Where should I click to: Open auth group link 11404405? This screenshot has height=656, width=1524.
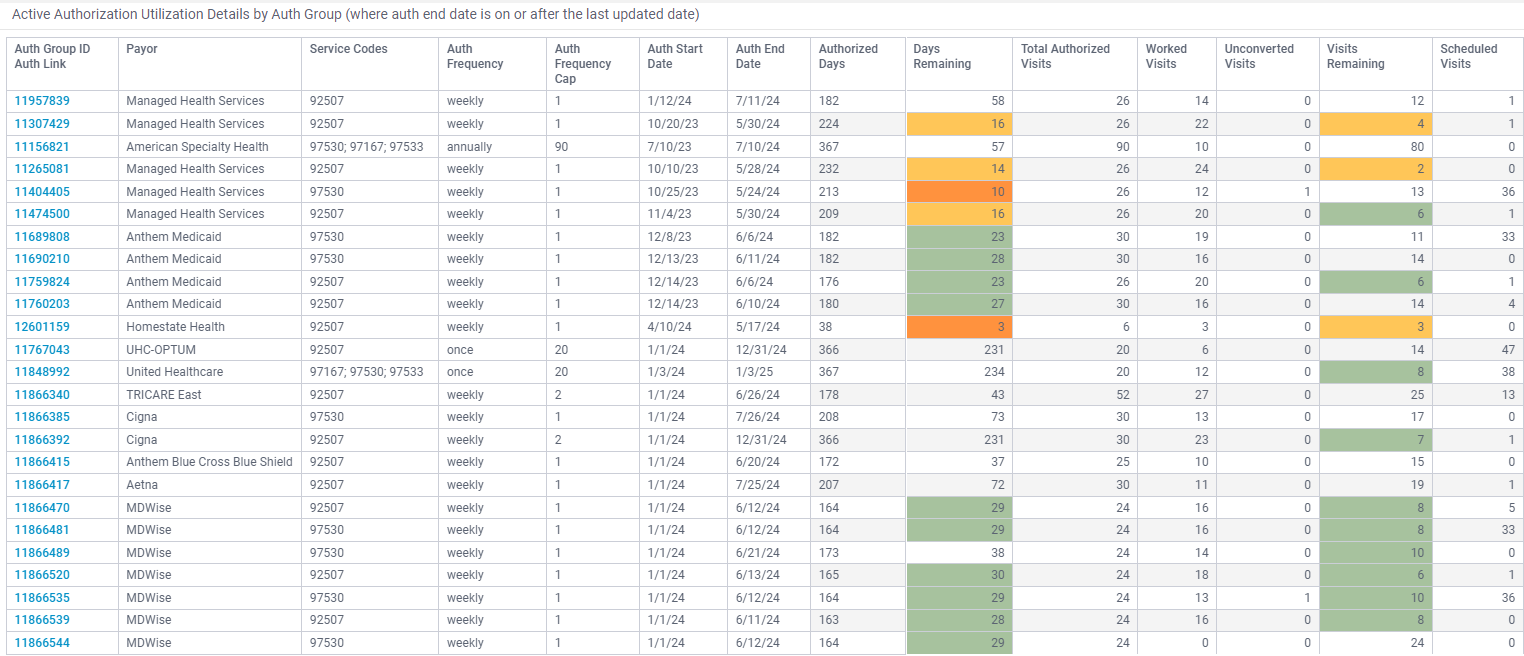click(42, 191)
